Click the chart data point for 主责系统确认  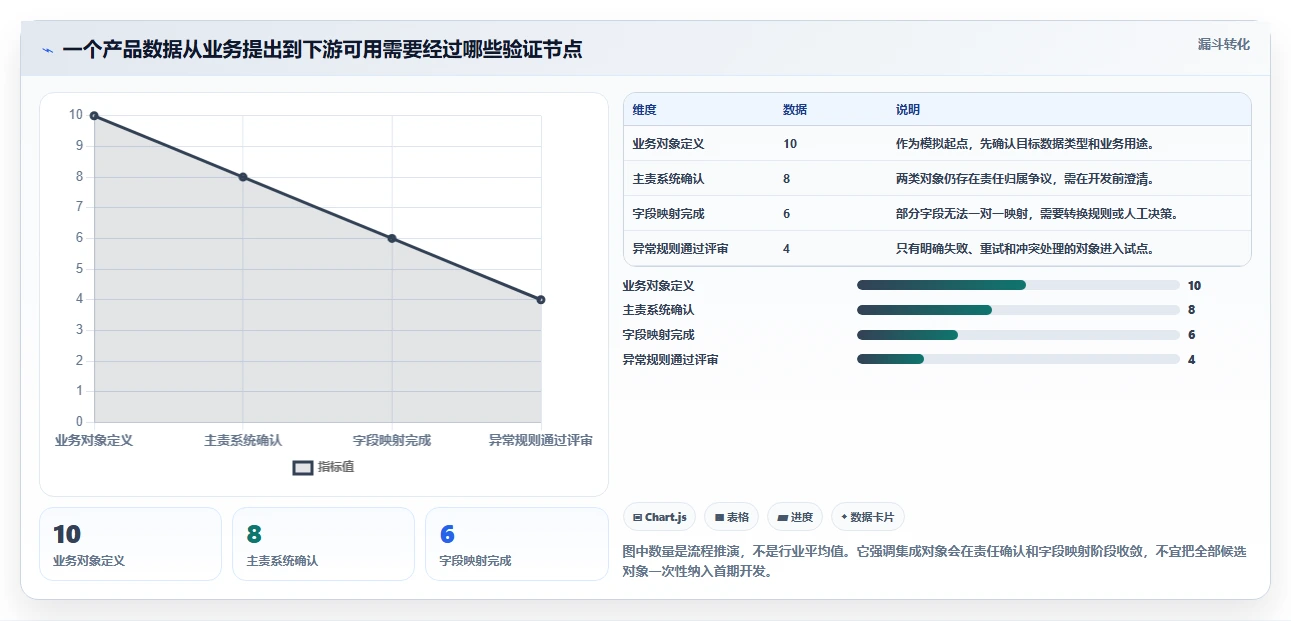(243, 177)
